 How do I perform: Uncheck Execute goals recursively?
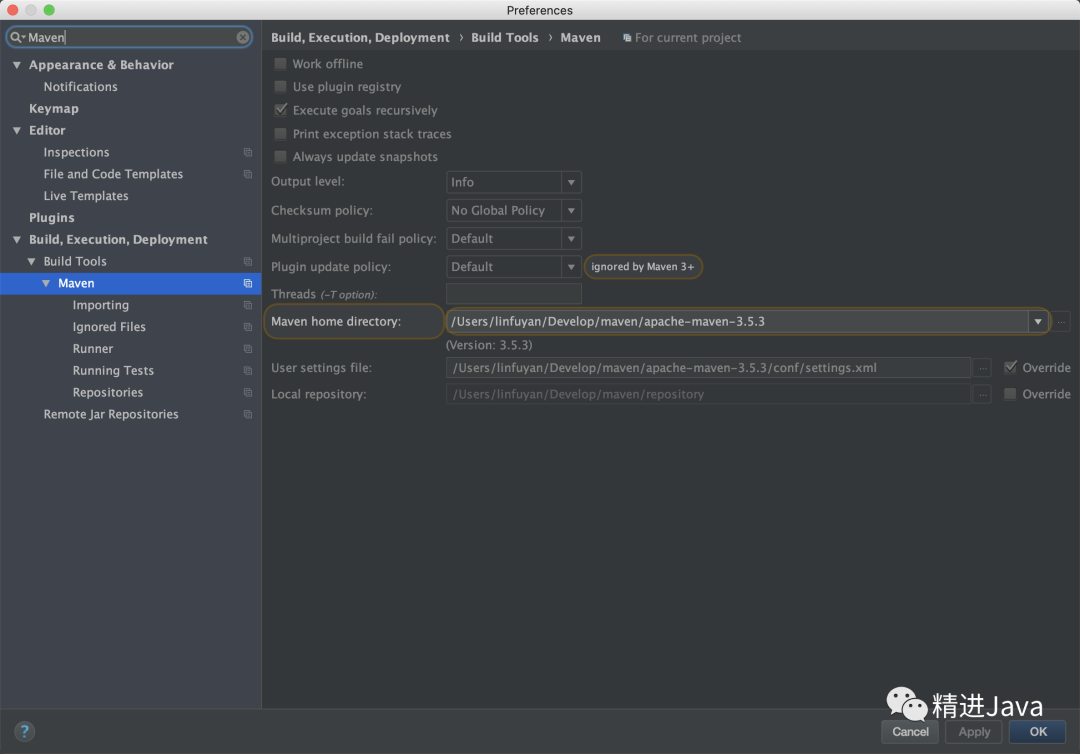point(281,110)
